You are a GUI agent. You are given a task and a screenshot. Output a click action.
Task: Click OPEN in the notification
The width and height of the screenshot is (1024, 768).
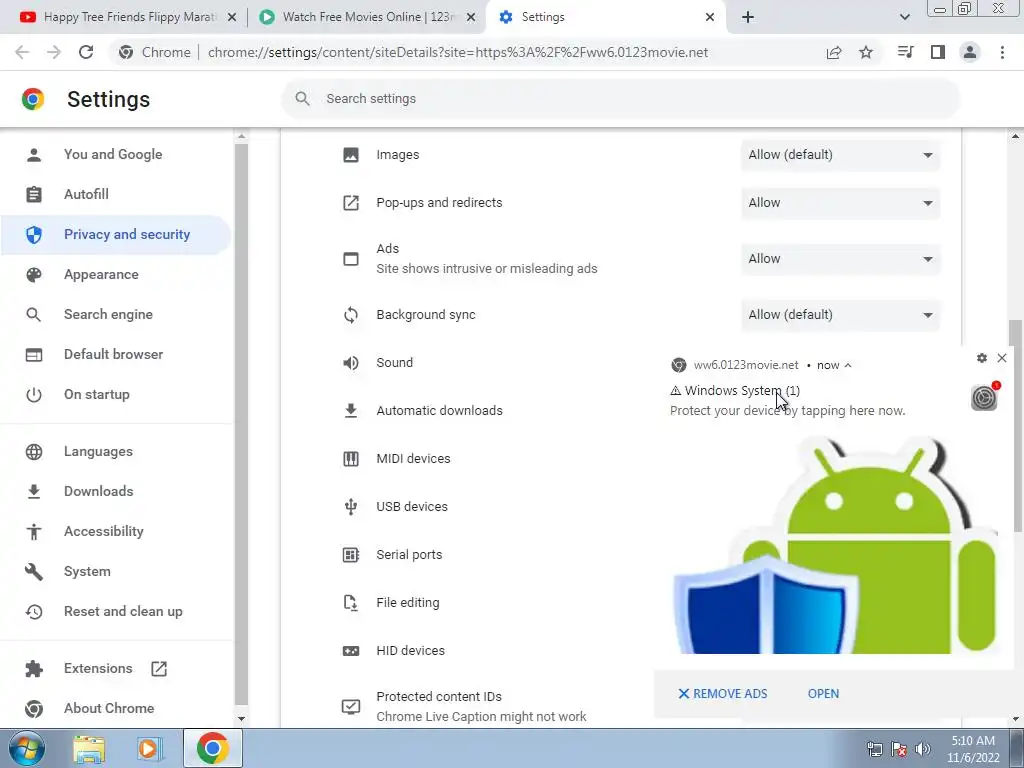click(823, 694)
